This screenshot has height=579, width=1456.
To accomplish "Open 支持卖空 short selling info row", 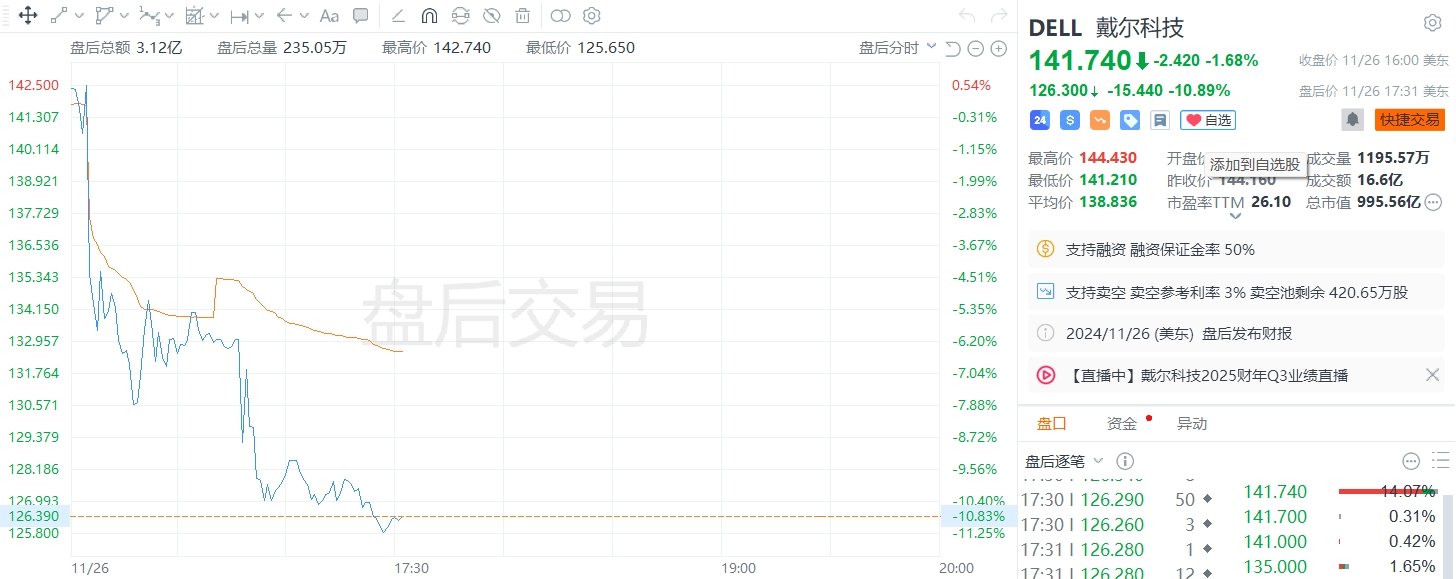I will (1236, 292).
